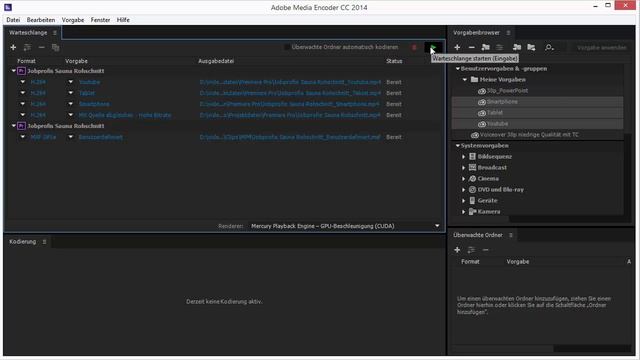Click the Broadcast category icon
Image resolution: width=640 pixels, height=360 pixels.
[472, 167]
